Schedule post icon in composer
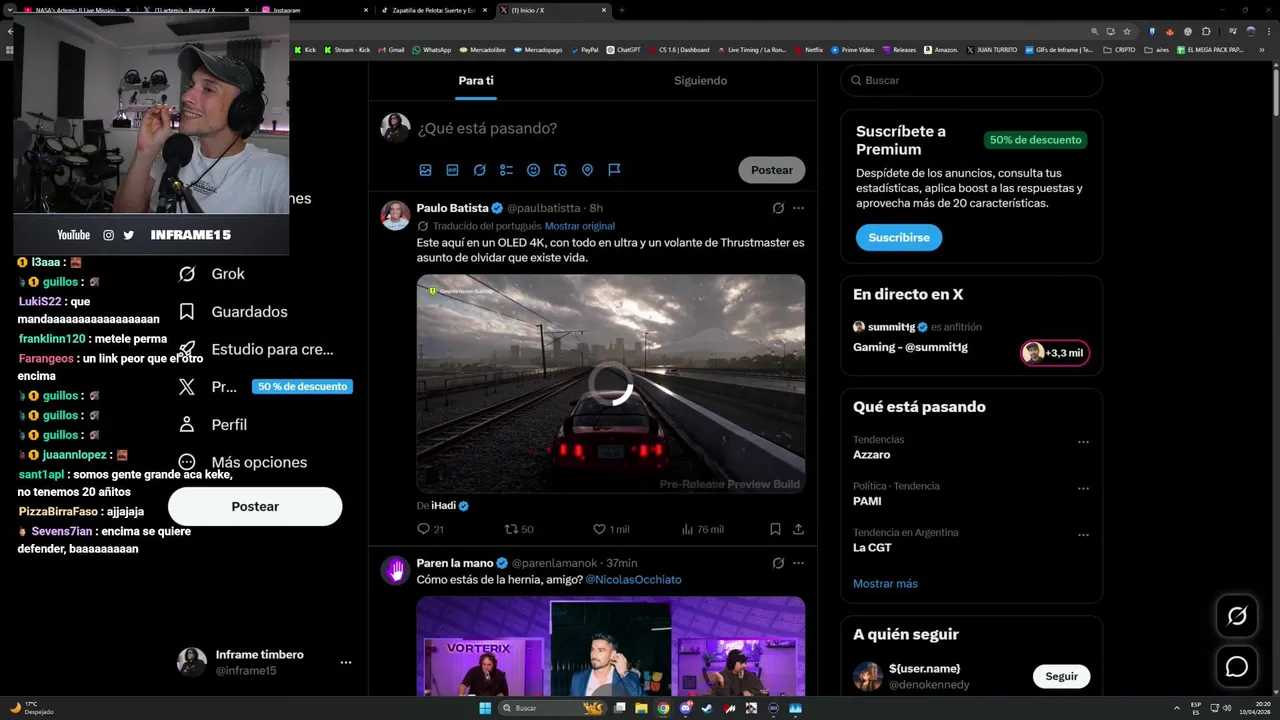This screenshot has height=720, width=1280. tap(560, 170)
